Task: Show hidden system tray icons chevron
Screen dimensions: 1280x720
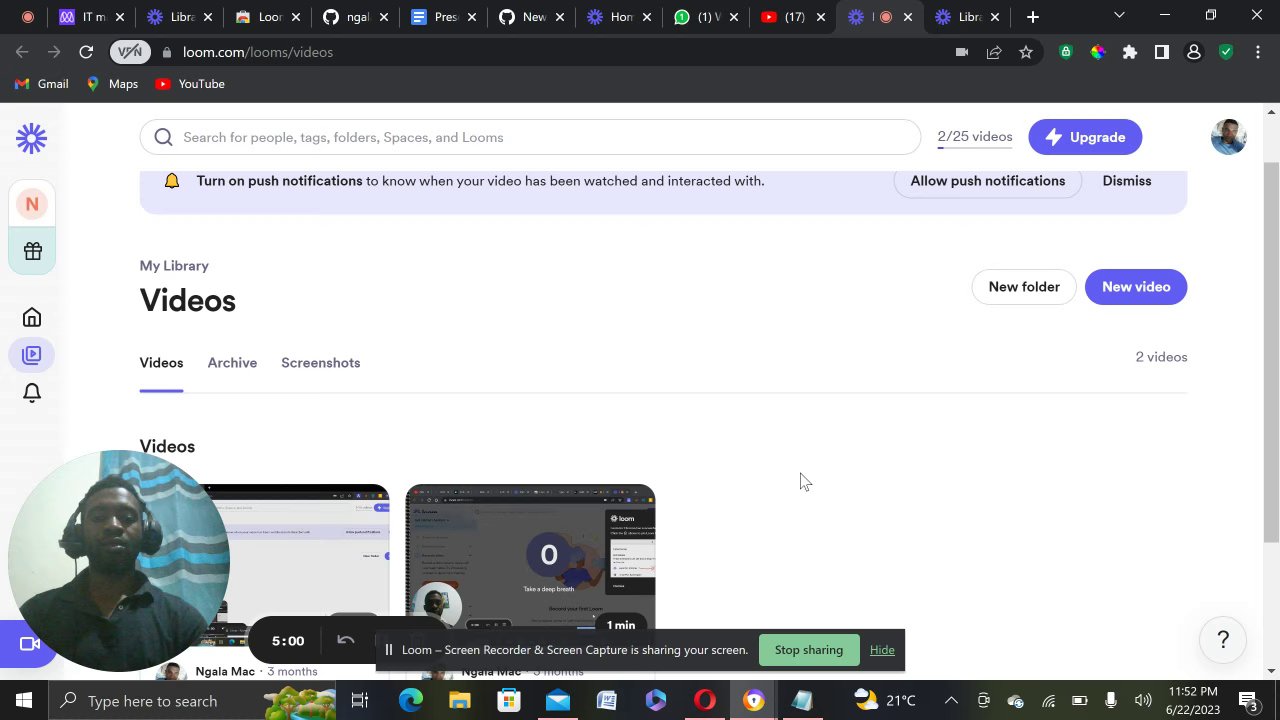Action: coord(951,701)
